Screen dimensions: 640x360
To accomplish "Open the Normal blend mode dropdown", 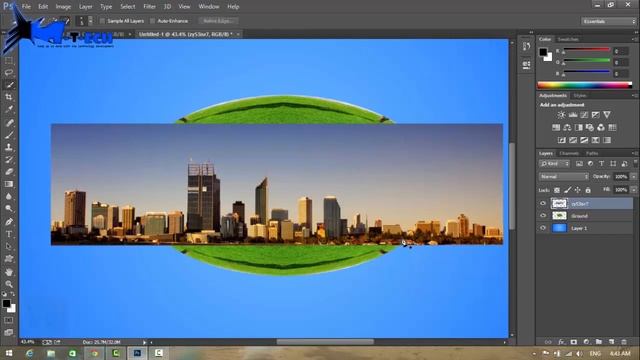I will [x=564, y=177].
